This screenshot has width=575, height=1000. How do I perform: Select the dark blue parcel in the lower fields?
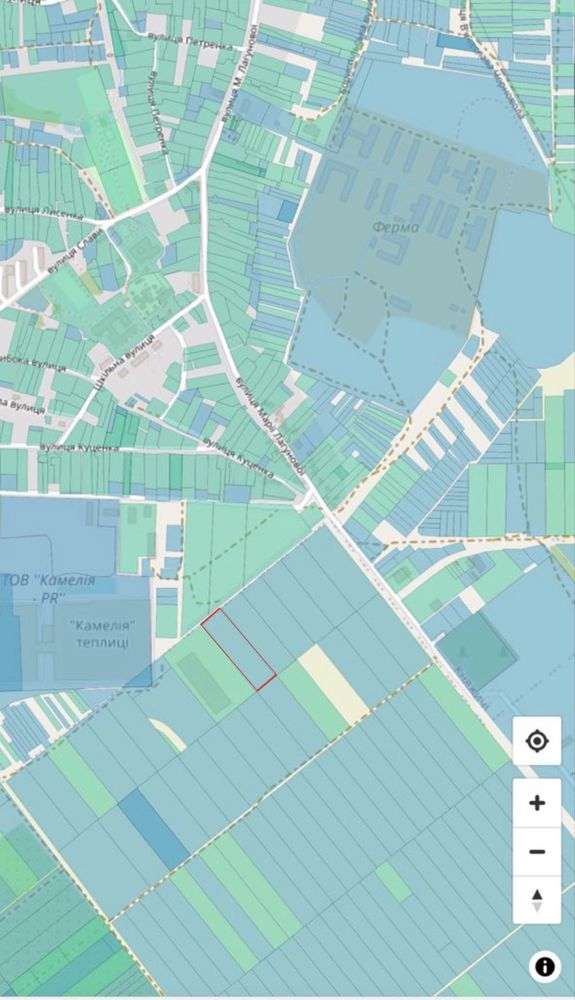(154, 830)
